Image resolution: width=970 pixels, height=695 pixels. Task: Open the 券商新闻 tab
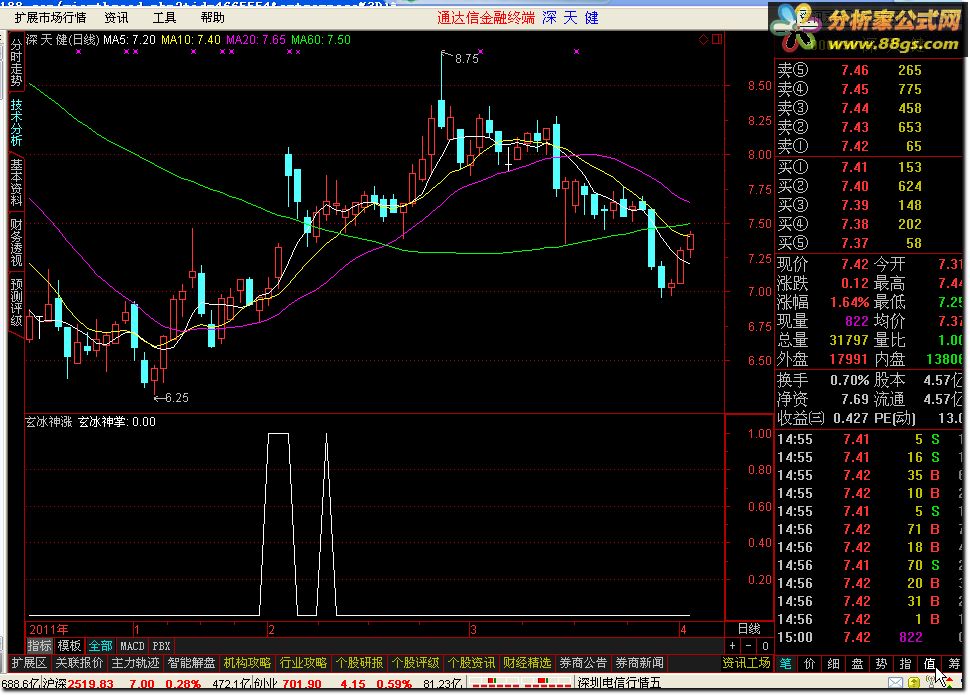click(639, 663)
